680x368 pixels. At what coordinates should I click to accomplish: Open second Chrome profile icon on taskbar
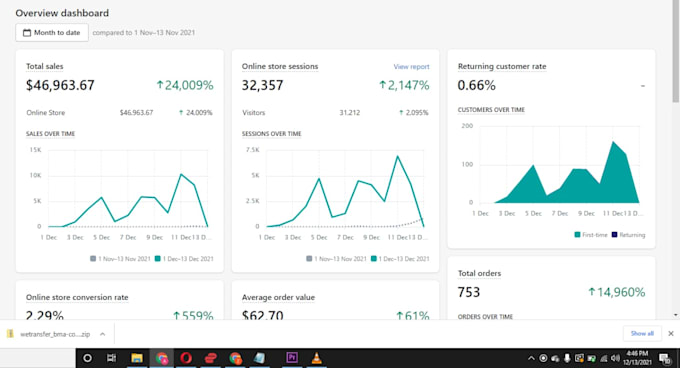coord(235,358)
